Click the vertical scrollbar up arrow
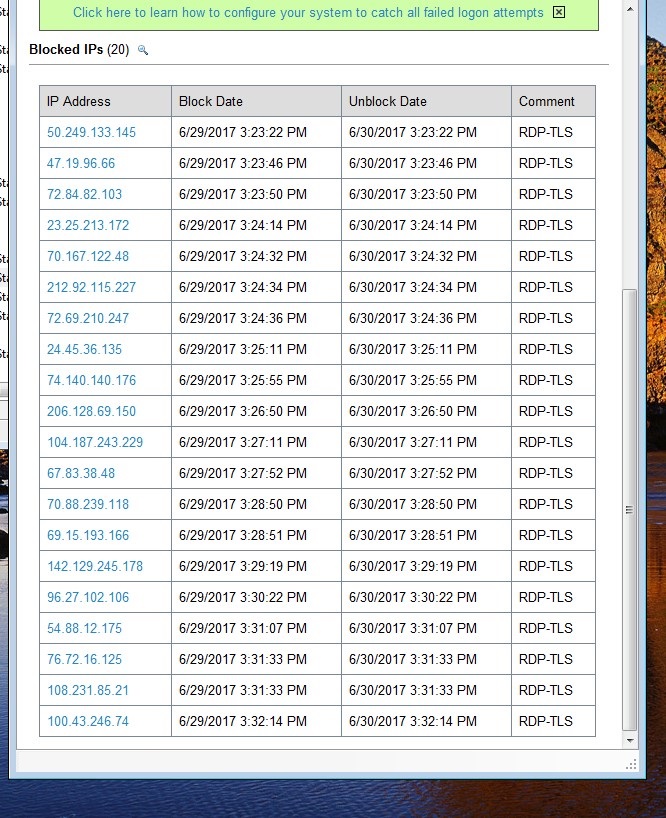Viewport: 666px width, 818px height. click(x=630, y=9)
